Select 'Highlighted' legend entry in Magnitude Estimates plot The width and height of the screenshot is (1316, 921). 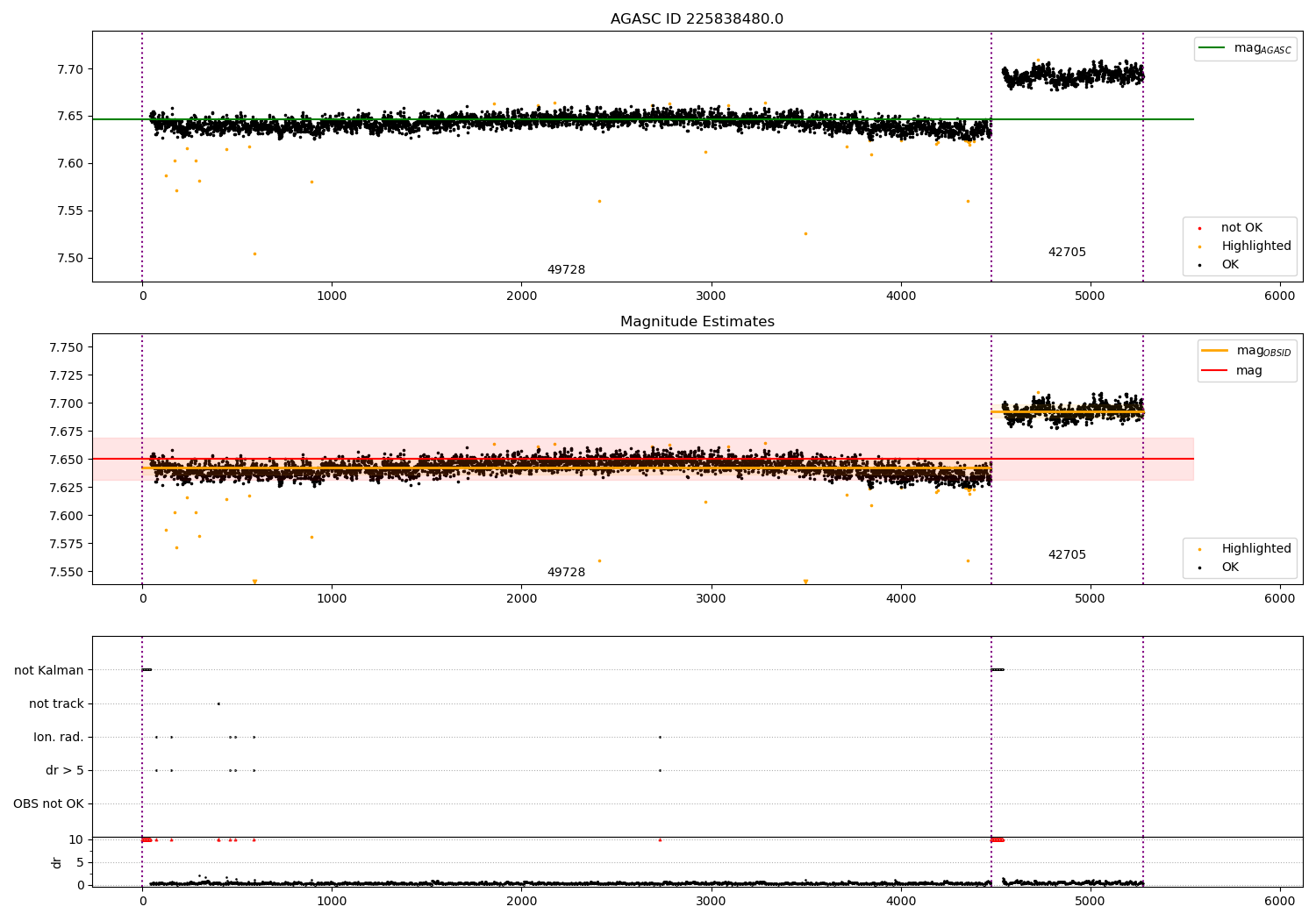[x=1256, y=549]
